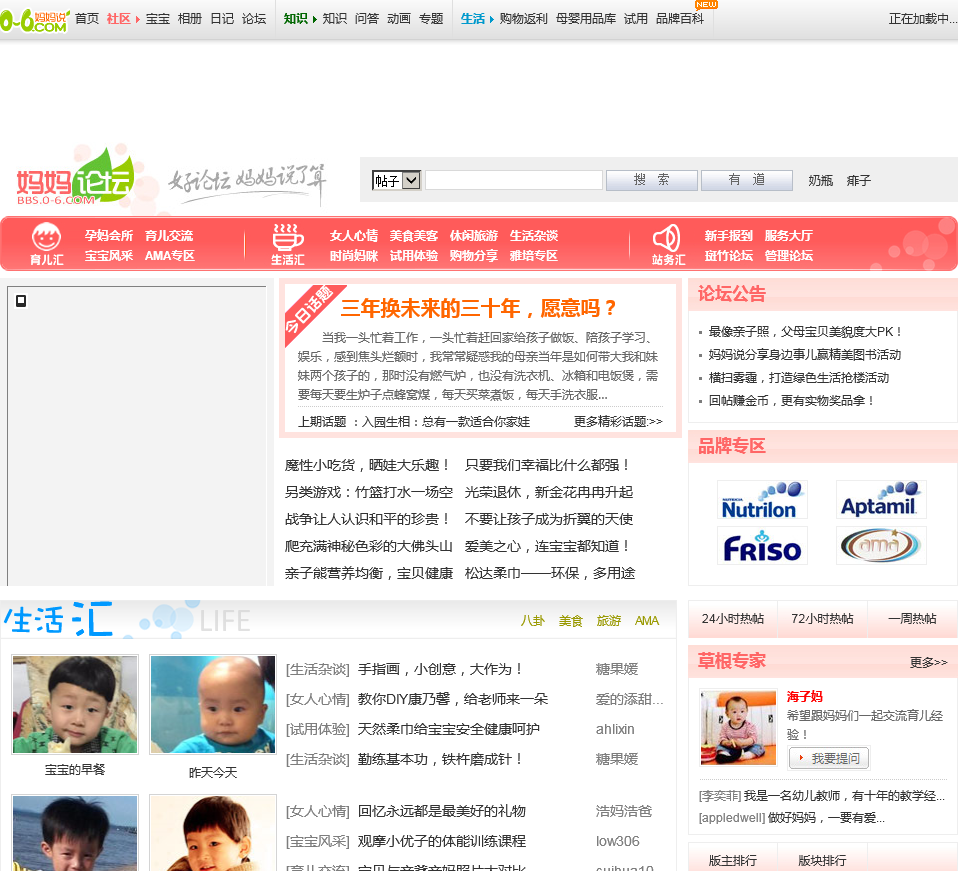Screen dimensions: 958x871
Task: Open the 管理论坛 section
Action: point(788,256)
